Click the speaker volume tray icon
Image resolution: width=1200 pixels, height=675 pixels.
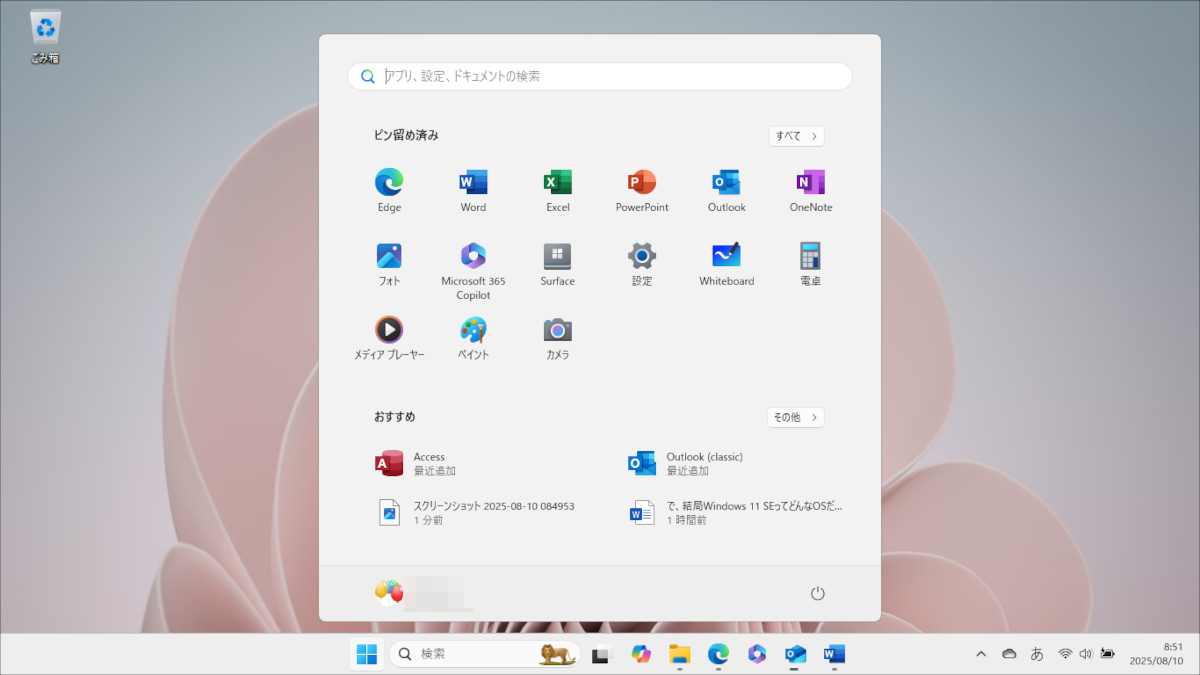pos(1086,654)
